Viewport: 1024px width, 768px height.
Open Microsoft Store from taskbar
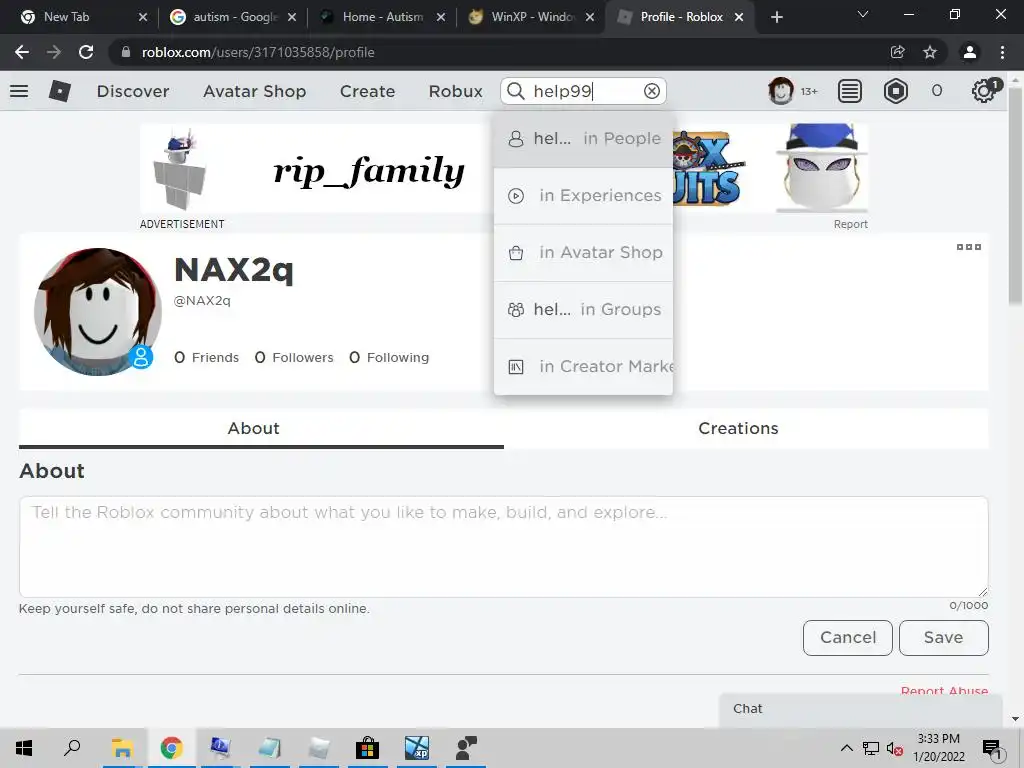click(x=367, y=748)
